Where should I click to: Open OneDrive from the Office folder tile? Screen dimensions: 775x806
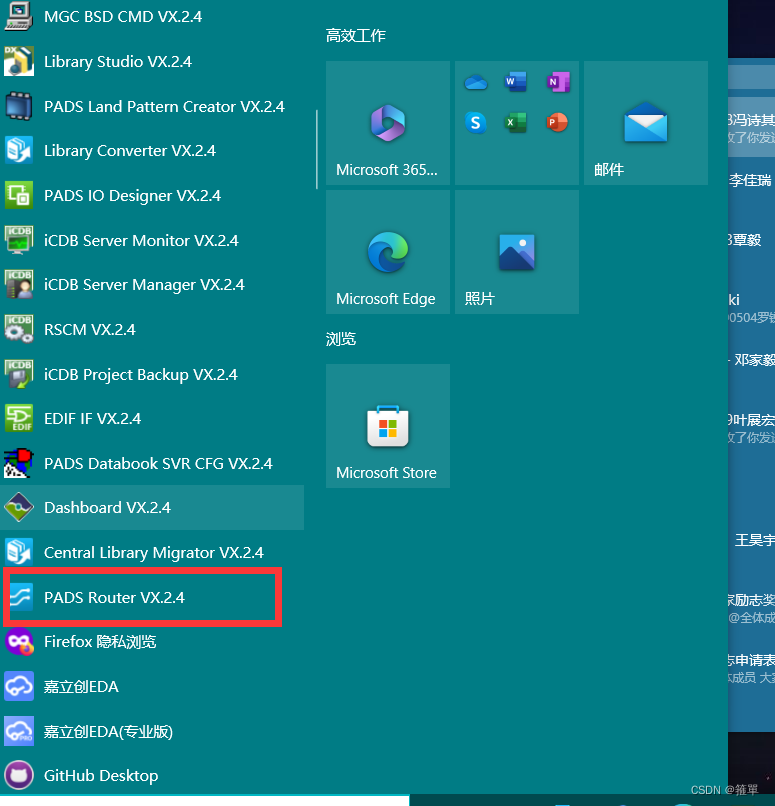point(476,82)
